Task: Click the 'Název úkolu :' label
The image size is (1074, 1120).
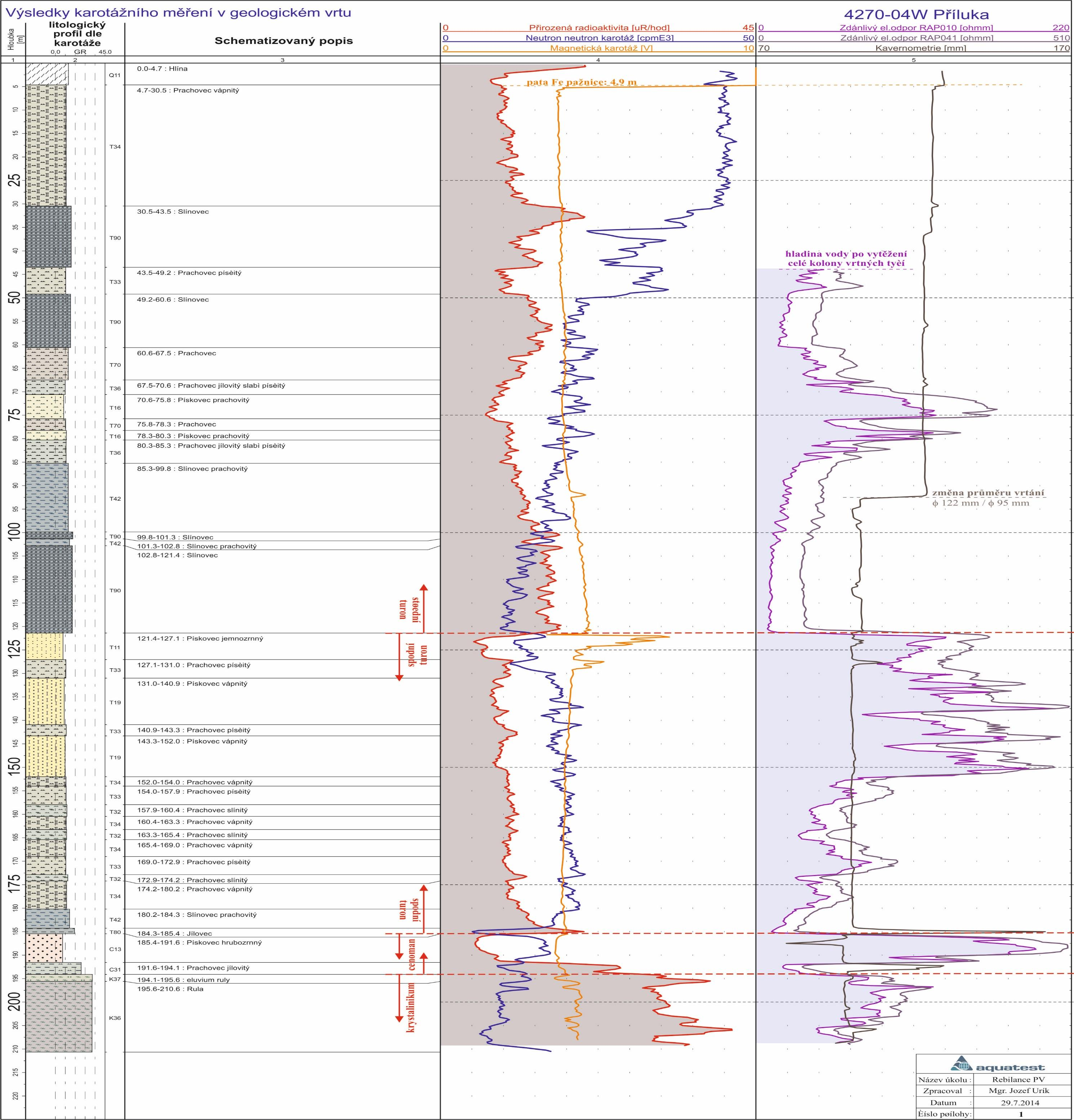Action: [945, 1080]
